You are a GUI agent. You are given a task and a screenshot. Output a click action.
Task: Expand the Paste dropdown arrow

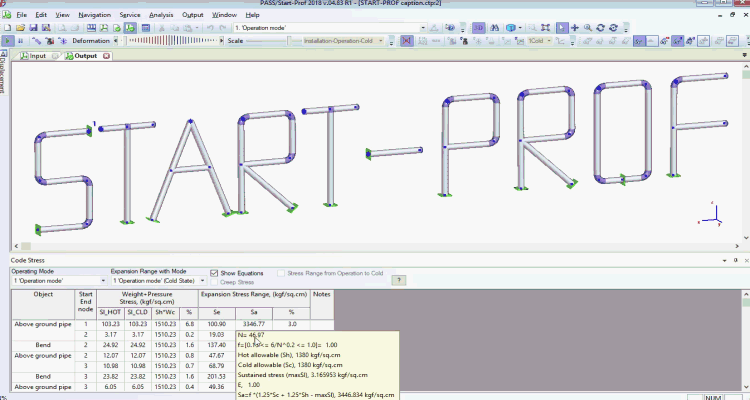pyautogui.click(x=197, y=28)
